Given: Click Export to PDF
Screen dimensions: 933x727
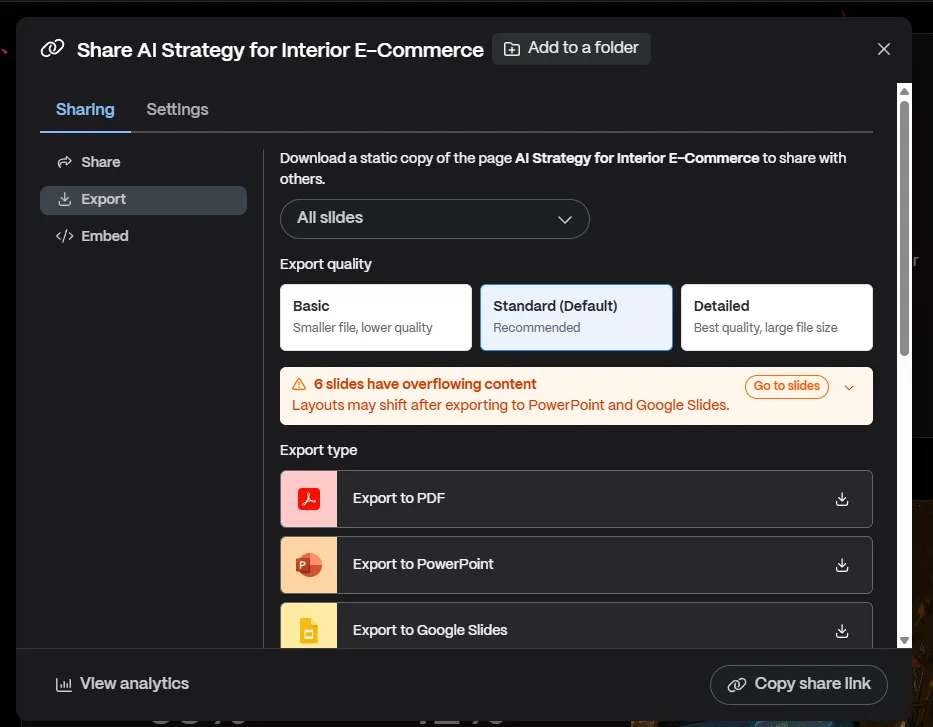Looking at the screenshot, I should (x=576, y=499).
